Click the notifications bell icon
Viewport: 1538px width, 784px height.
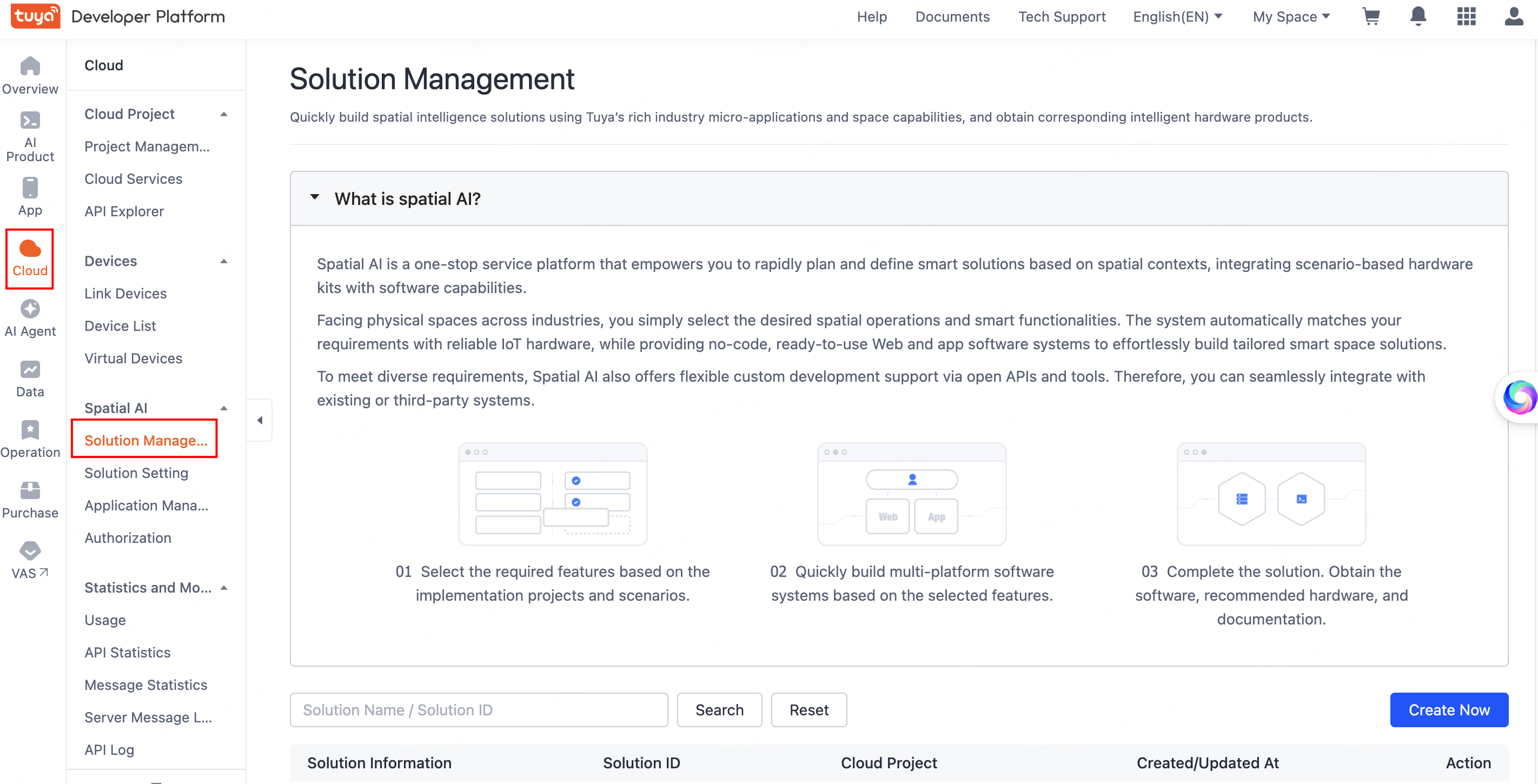(1418, 17)
